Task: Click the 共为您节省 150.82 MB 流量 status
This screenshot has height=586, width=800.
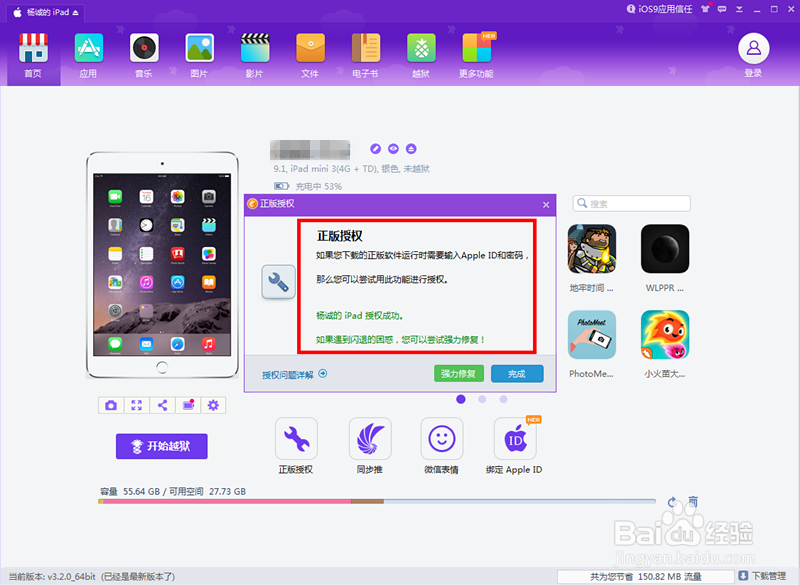Action: pos(645,576)
